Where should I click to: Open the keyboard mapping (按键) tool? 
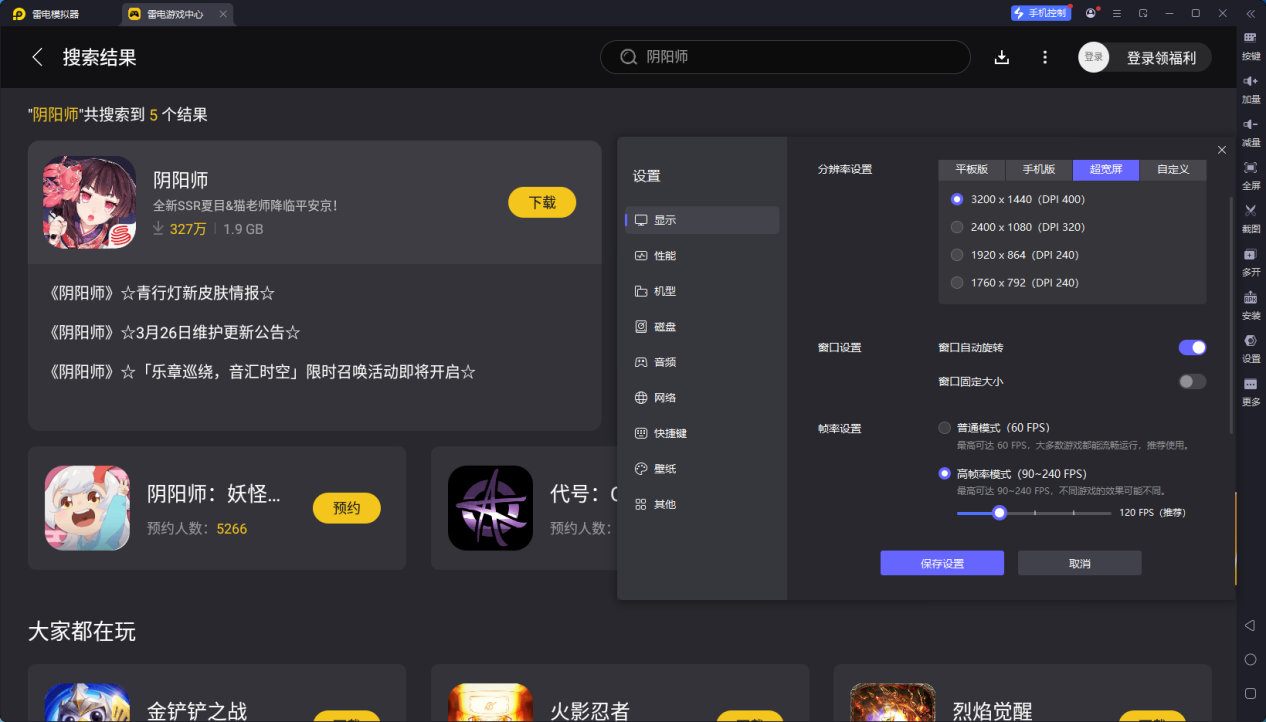click(1251, 40)
